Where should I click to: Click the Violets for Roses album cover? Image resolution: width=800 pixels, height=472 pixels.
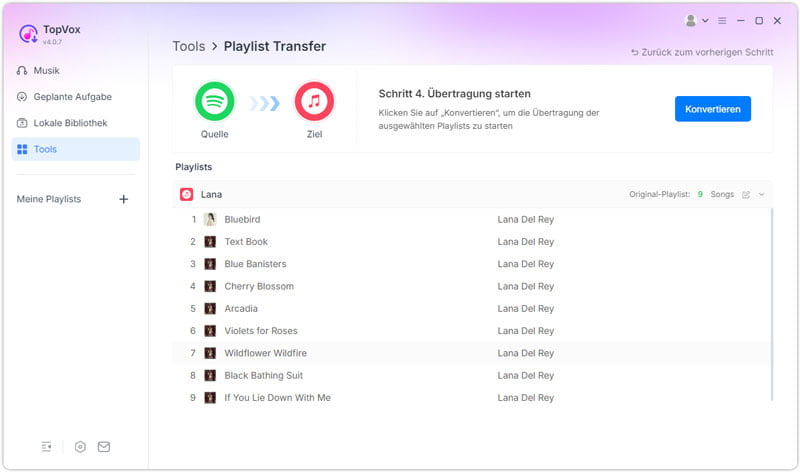pyautogui.click(x=210, y=331)
